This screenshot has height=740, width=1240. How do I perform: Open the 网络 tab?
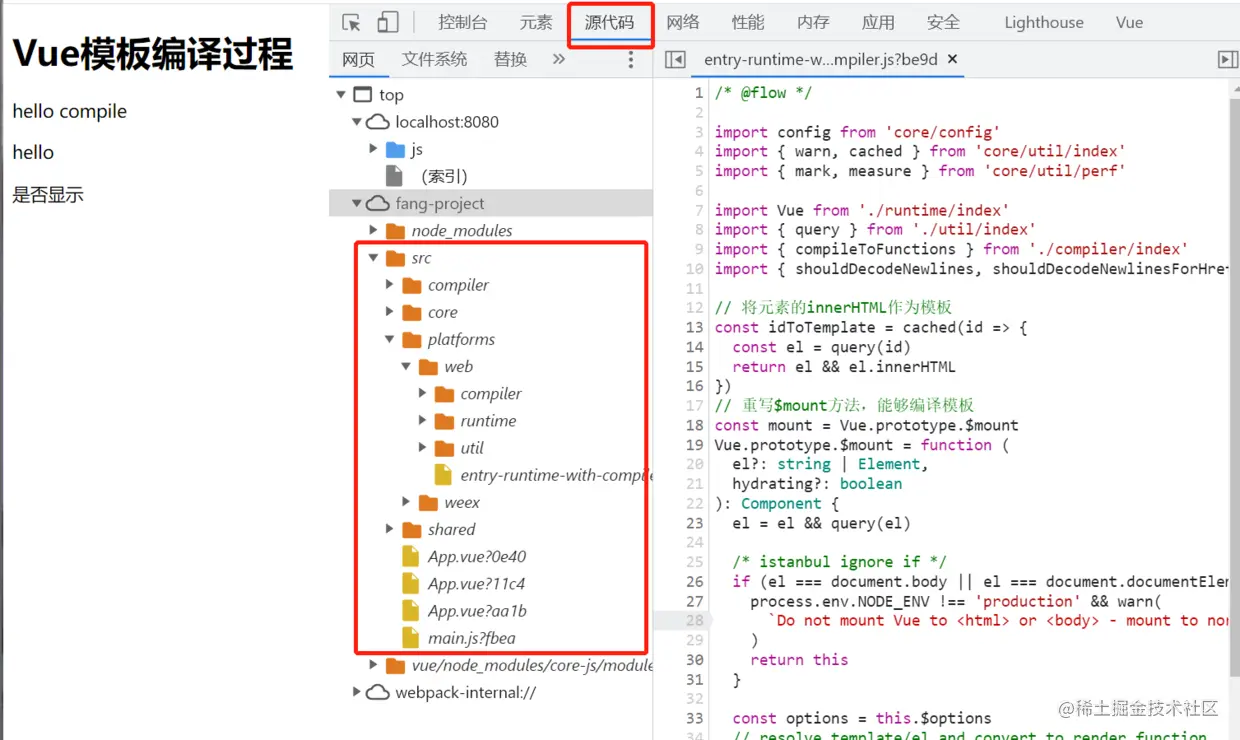(683, 22)
